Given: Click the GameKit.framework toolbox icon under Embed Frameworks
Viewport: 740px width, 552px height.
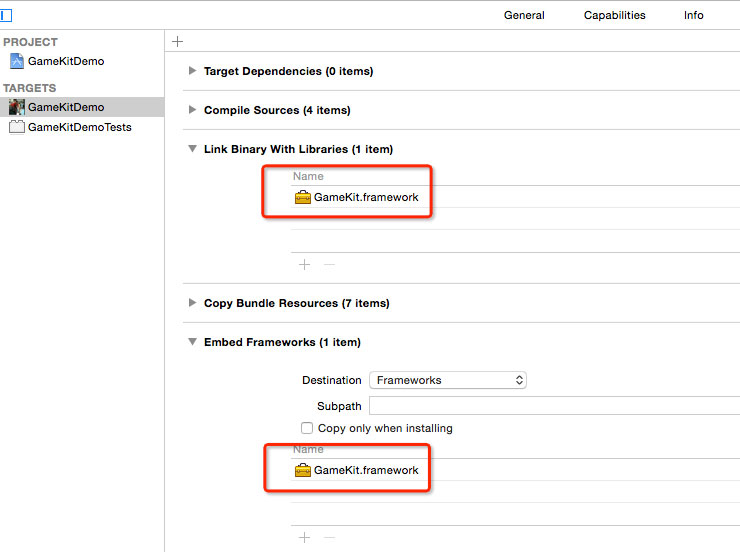Looking at the screenshot, I should coord(303,470).
